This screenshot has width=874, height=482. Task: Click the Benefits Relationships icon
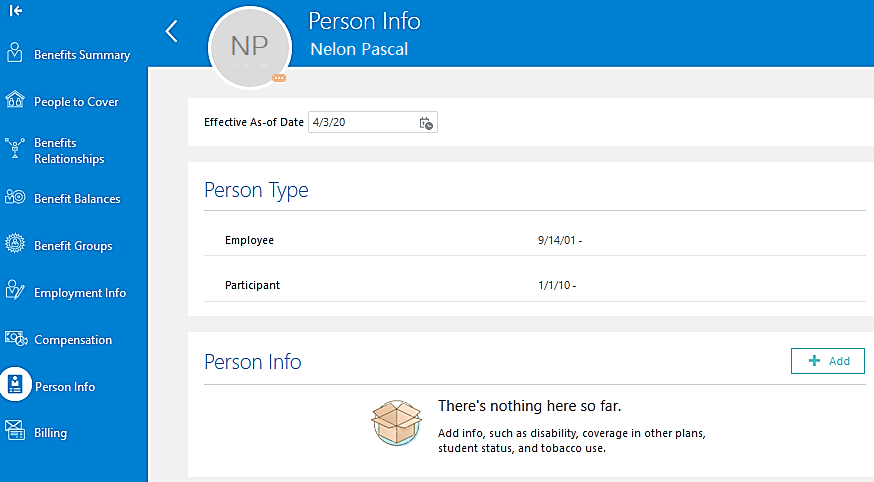14,149
